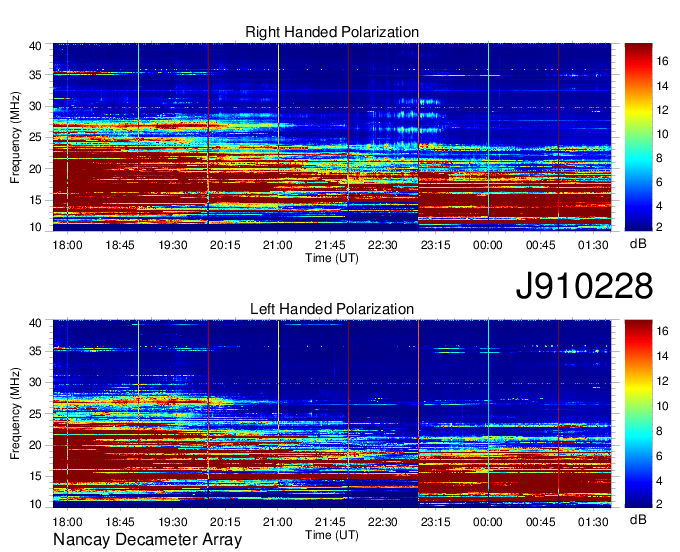Click the 6 dB tick on Left Handed colorbar
Screen dimensions: 680x552
coord(659,456)
